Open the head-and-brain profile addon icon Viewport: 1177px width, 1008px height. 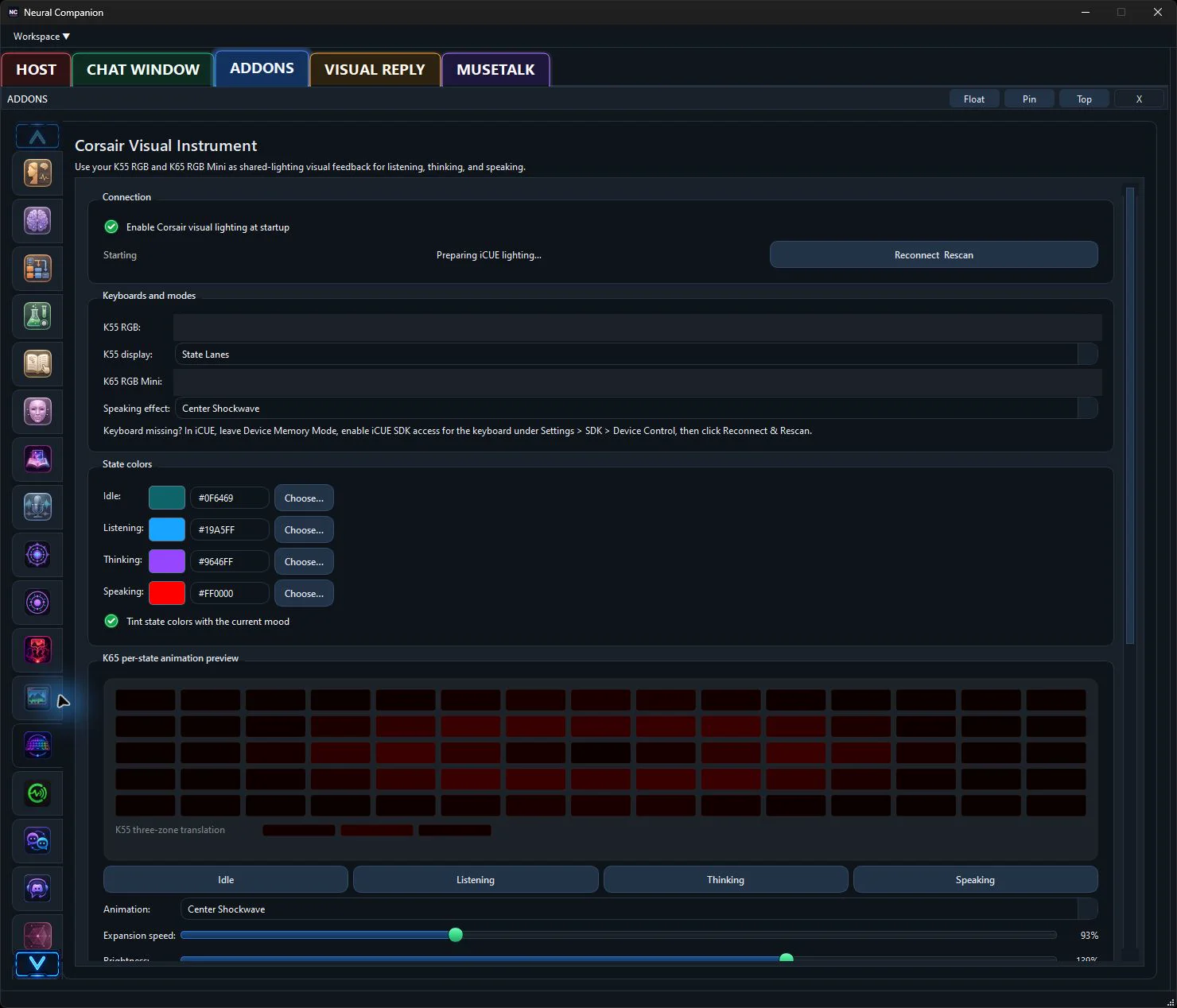(x=37, y=173)
